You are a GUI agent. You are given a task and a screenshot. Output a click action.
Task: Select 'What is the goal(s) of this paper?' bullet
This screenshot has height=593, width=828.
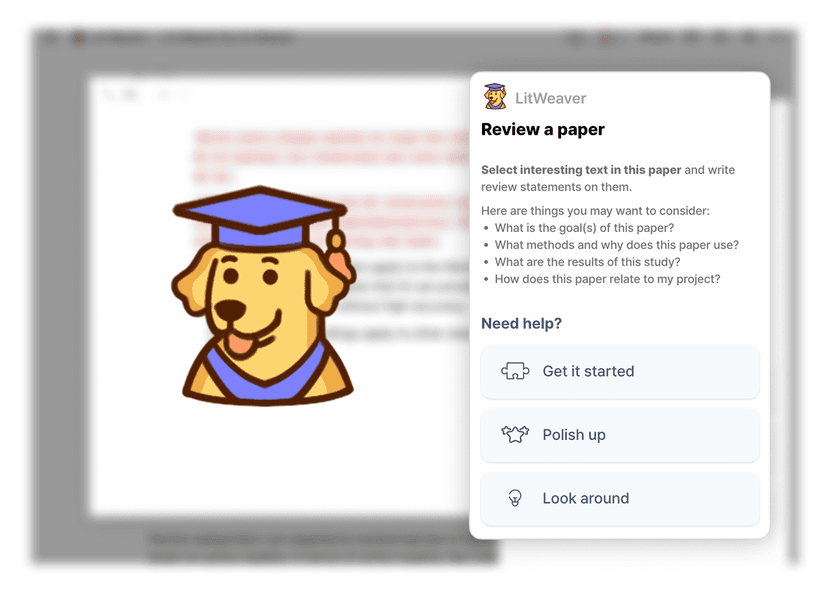click(x=584, y=228)
